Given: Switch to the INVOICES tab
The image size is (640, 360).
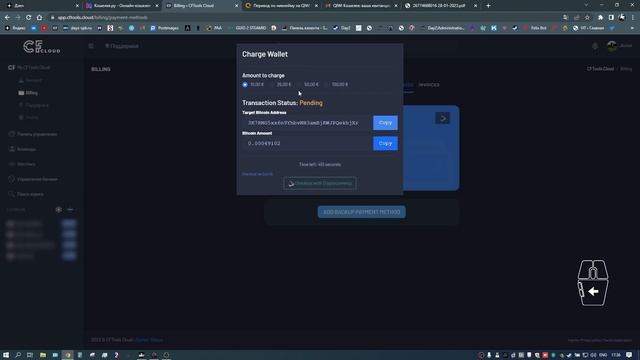Looking at the screenshot, I should pos(429,85).
